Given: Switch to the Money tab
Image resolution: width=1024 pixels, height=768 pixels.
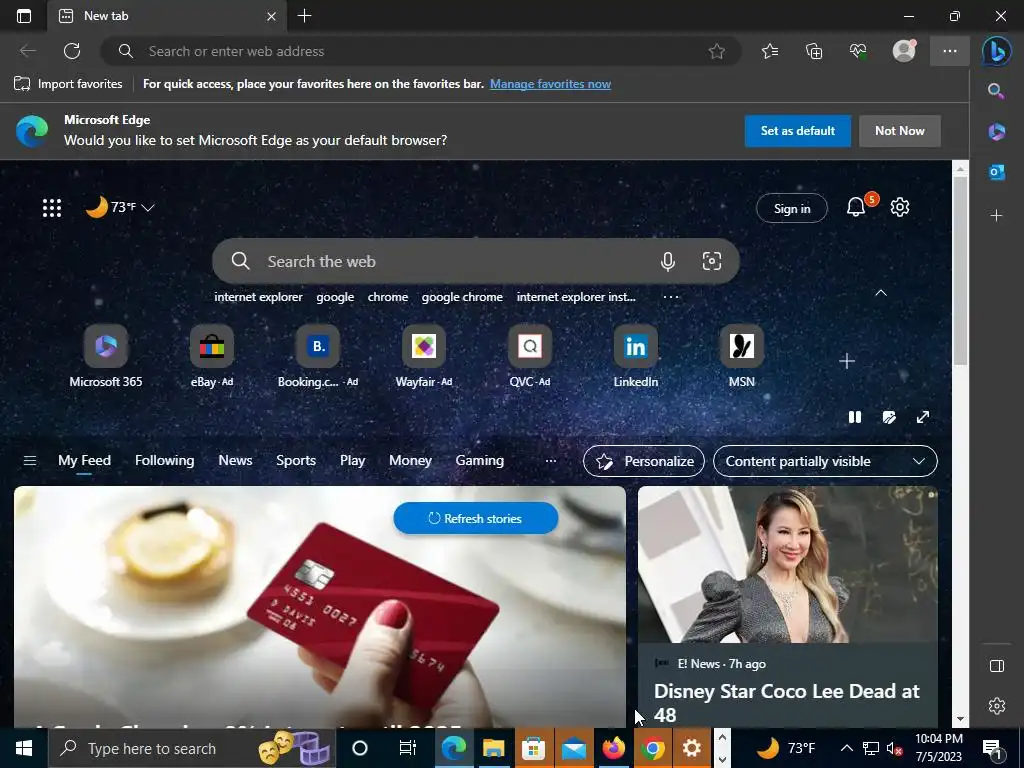Looking at the screenshot, I should coord(410,460).
